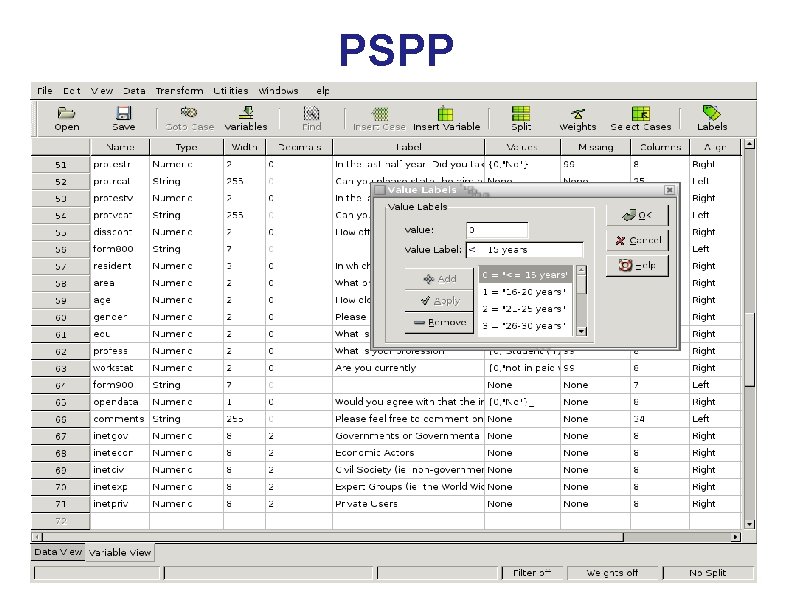Open the Windows menu
Image resolution: width=794 pixels, height=595 pixels.
[279, 91]
